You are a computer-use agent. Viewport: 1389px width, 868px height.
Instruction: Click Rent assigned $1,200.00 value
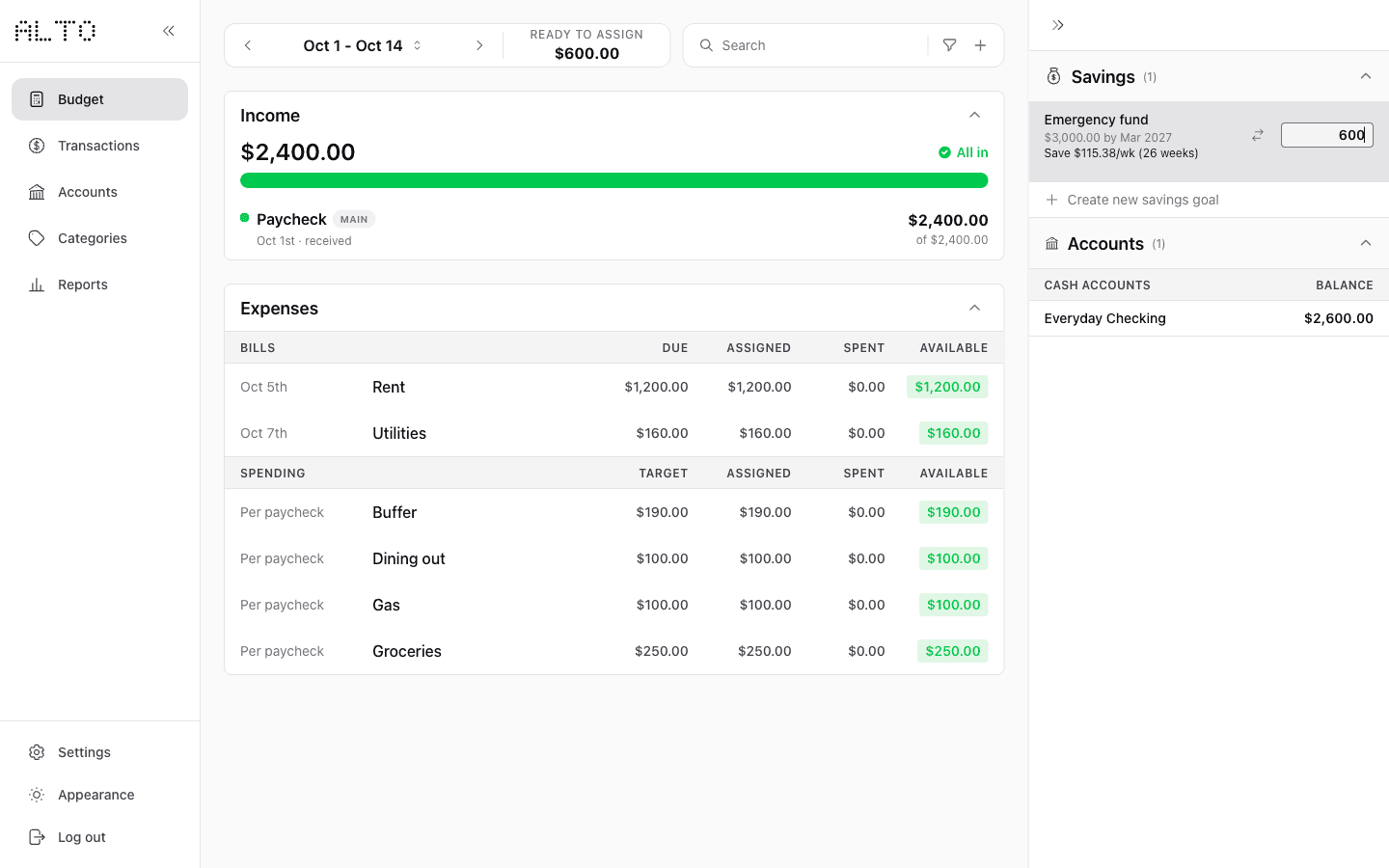click(759, 387)
